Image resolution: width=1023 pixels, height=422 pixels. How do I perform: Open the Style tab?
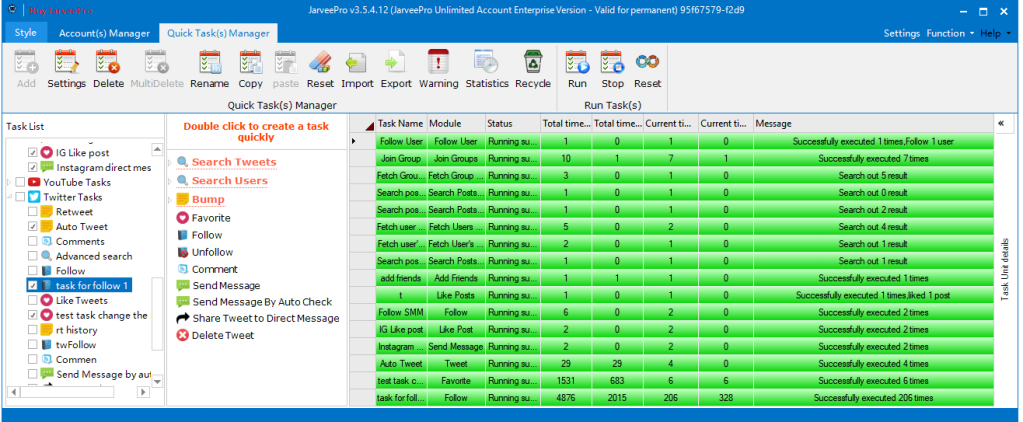(x=26, y=33)
